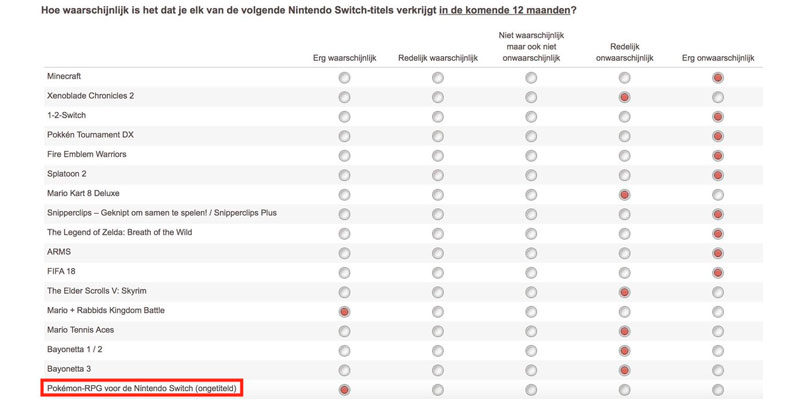Select neutral middle option for Bayonetta 1 / 2

(531, 351)
